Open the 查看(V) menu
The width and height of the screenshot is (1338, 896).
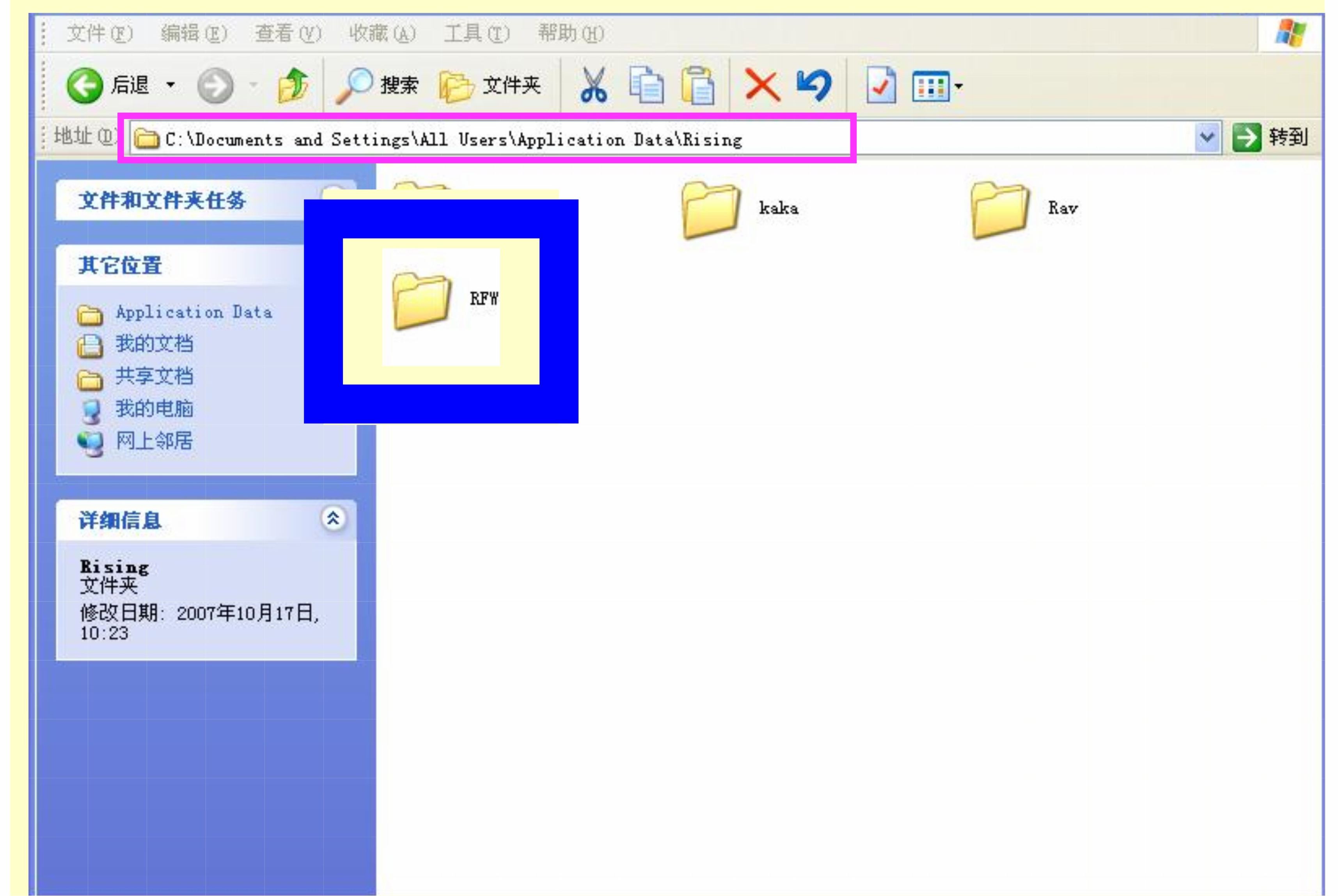click(287, 33)
